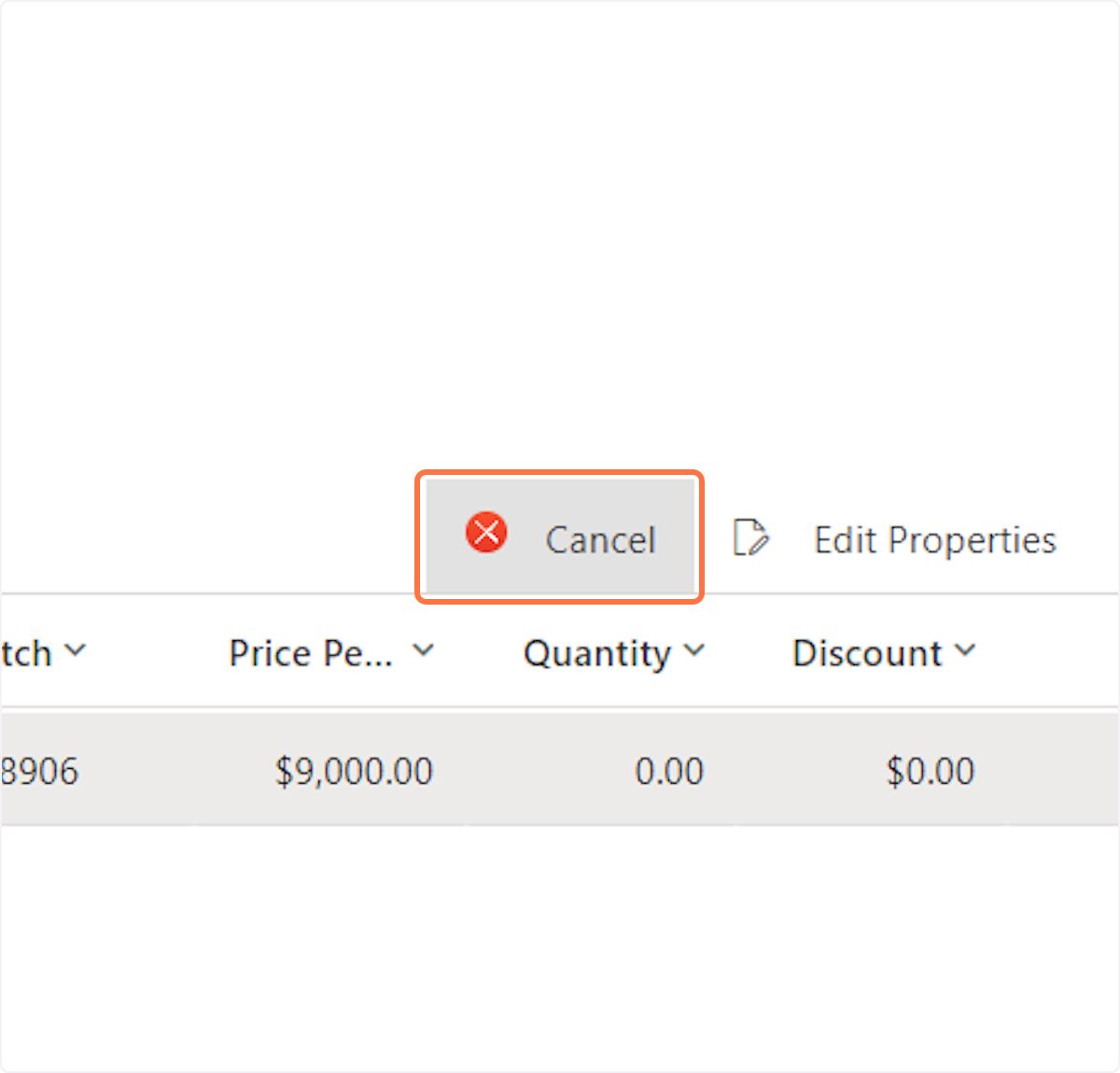Open Edit Properties command

point(934,540)
